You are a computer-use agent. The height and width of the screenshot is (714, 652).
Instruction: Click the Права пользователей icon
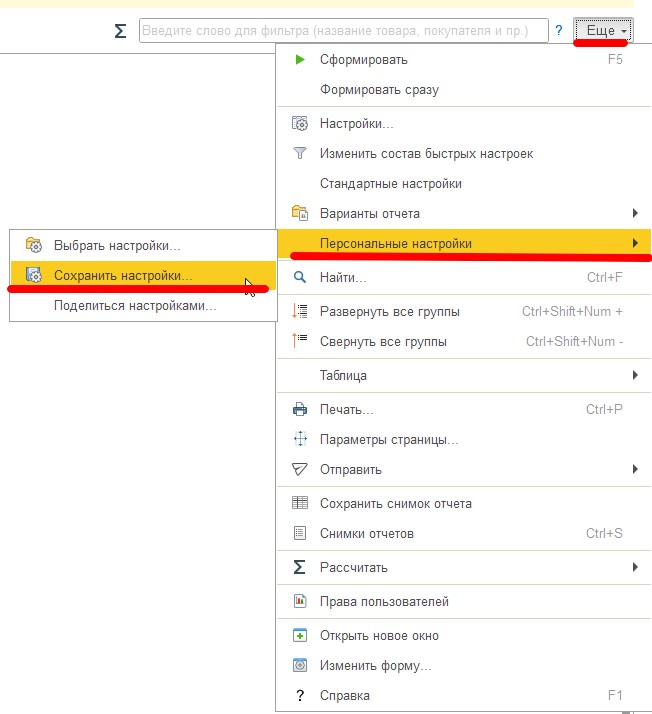click(x=299, y=602)
